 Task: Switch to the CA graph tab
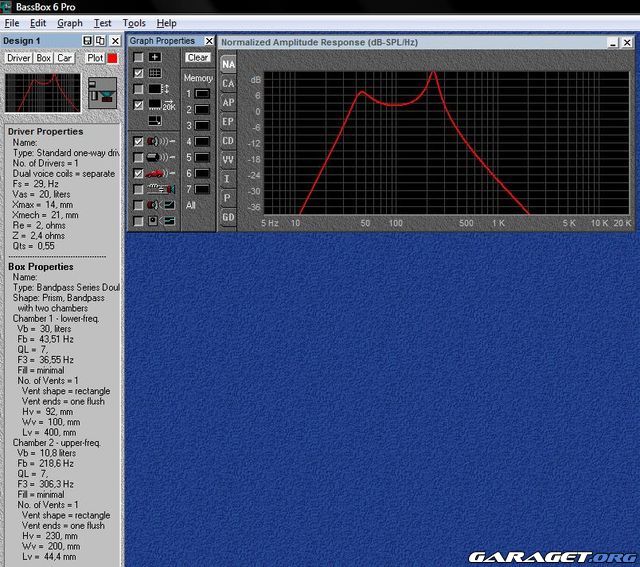(x=228, y=83)
